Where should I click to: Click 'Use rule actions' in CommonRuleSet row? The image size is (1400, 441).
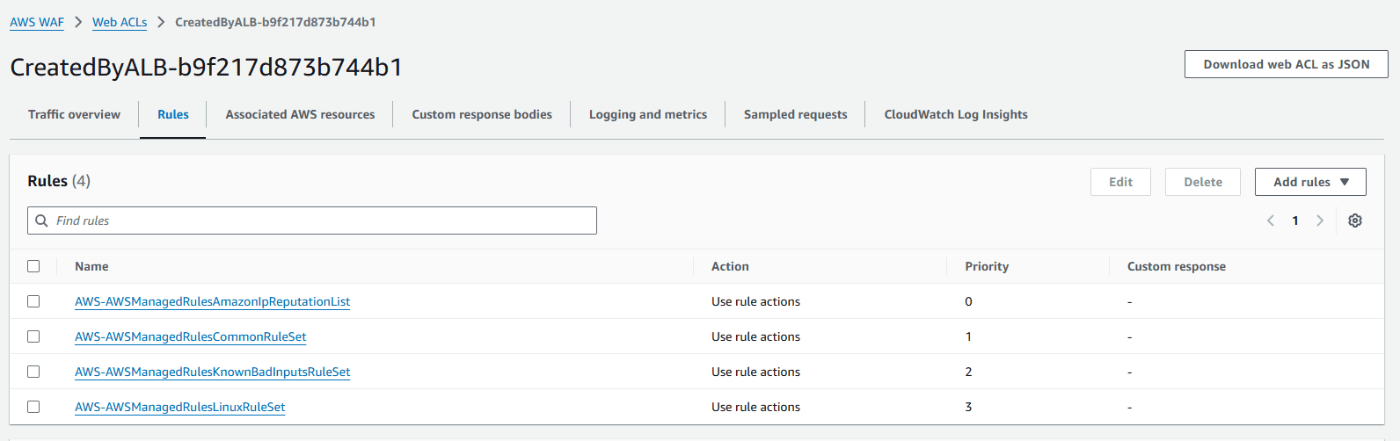(756, 337)
